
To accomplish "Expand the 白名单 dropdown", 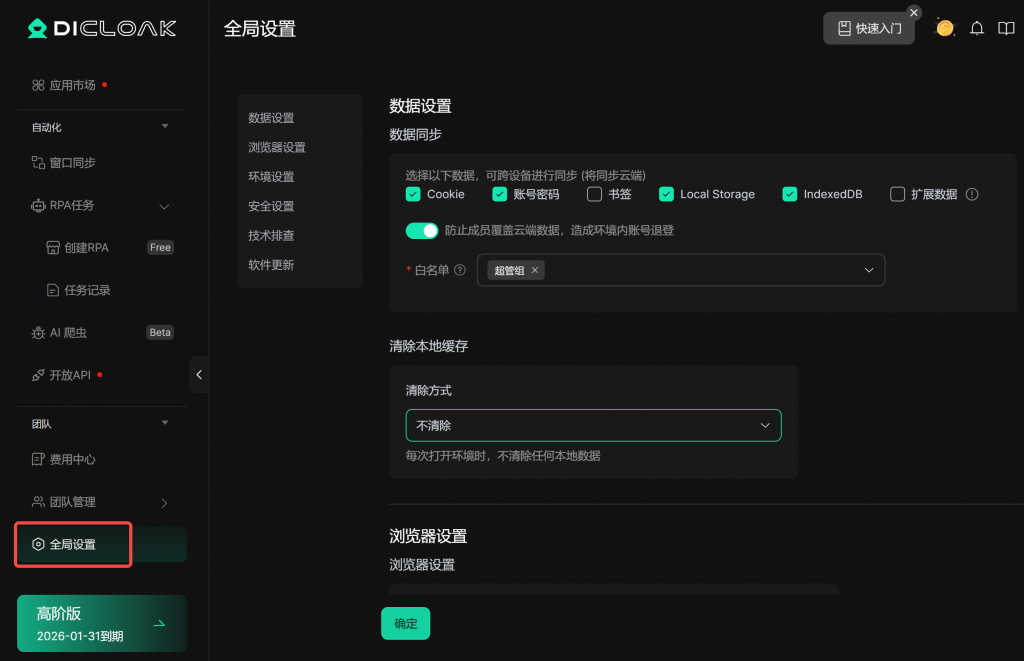I will [868, 270].
